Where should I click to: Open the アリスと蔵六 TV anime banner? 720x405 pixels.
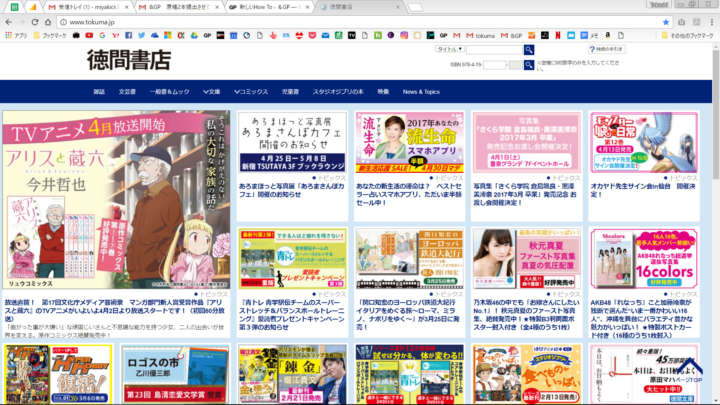[116, 200]
